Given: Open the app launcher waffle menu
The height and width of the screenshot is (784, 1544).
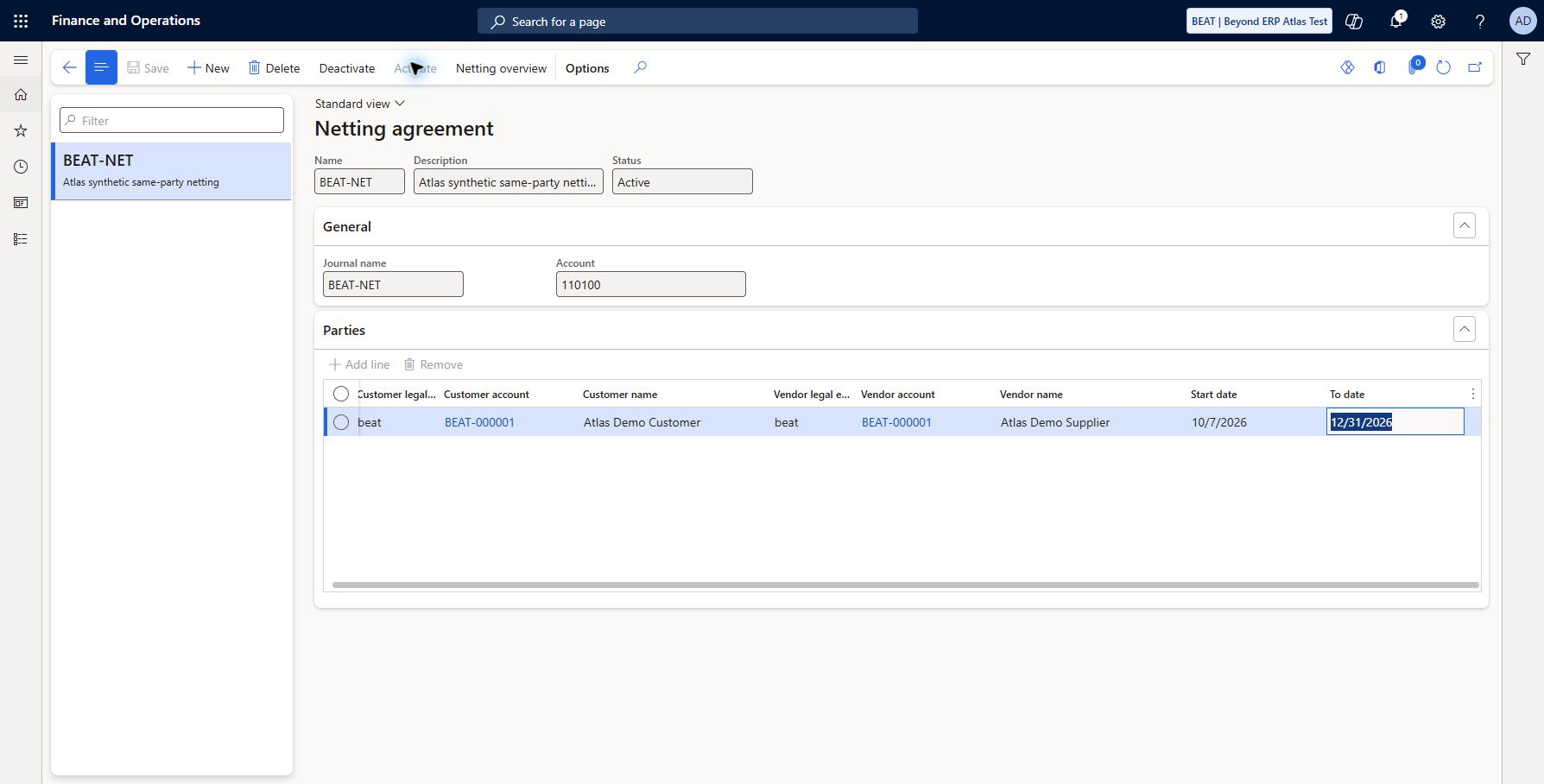Looking at the screenshot, I should (21, 21).
